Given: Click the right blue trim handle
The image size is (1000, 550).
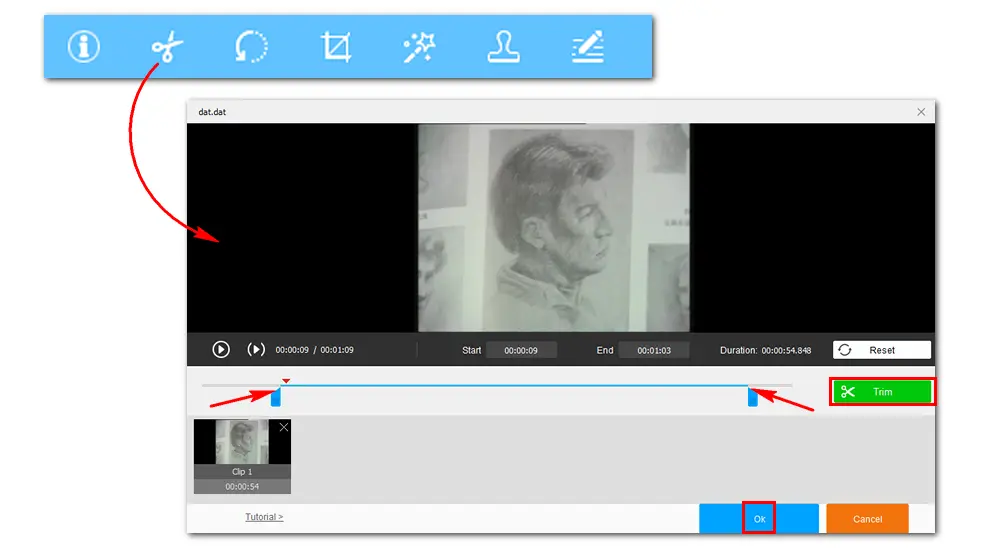Looking at the screenshot, I should click(753, 397).
